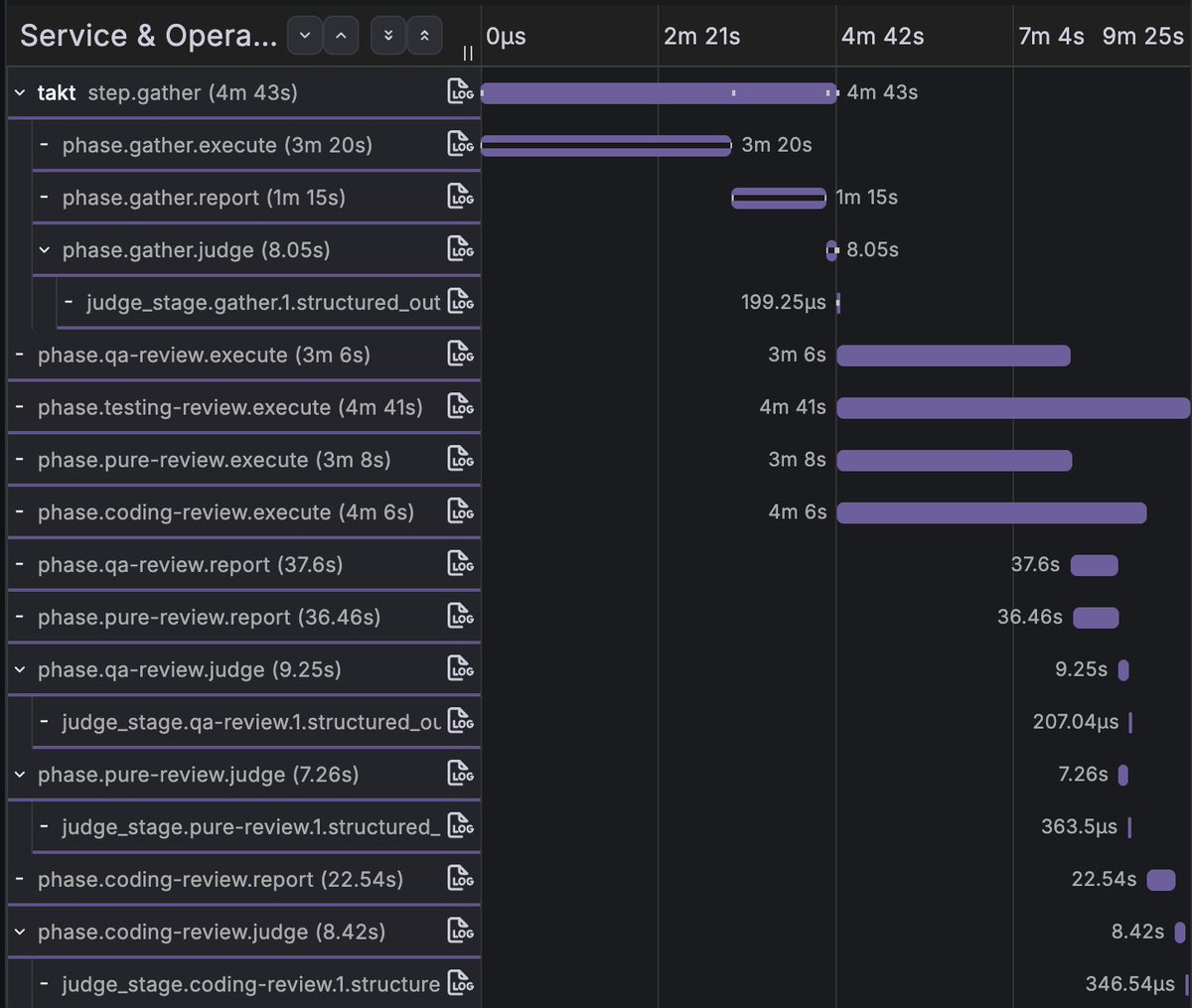Open logs icon for phase.qa-review.execute
1192x1008 pixels.
(x=460, y=354)
